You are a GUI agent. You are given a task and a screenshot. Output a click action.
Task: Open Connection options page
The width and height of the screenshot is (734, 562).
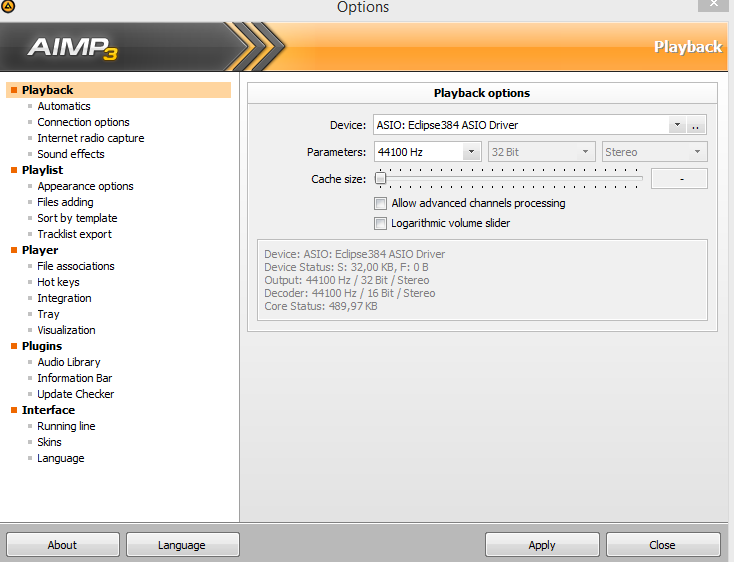(83, 122)
